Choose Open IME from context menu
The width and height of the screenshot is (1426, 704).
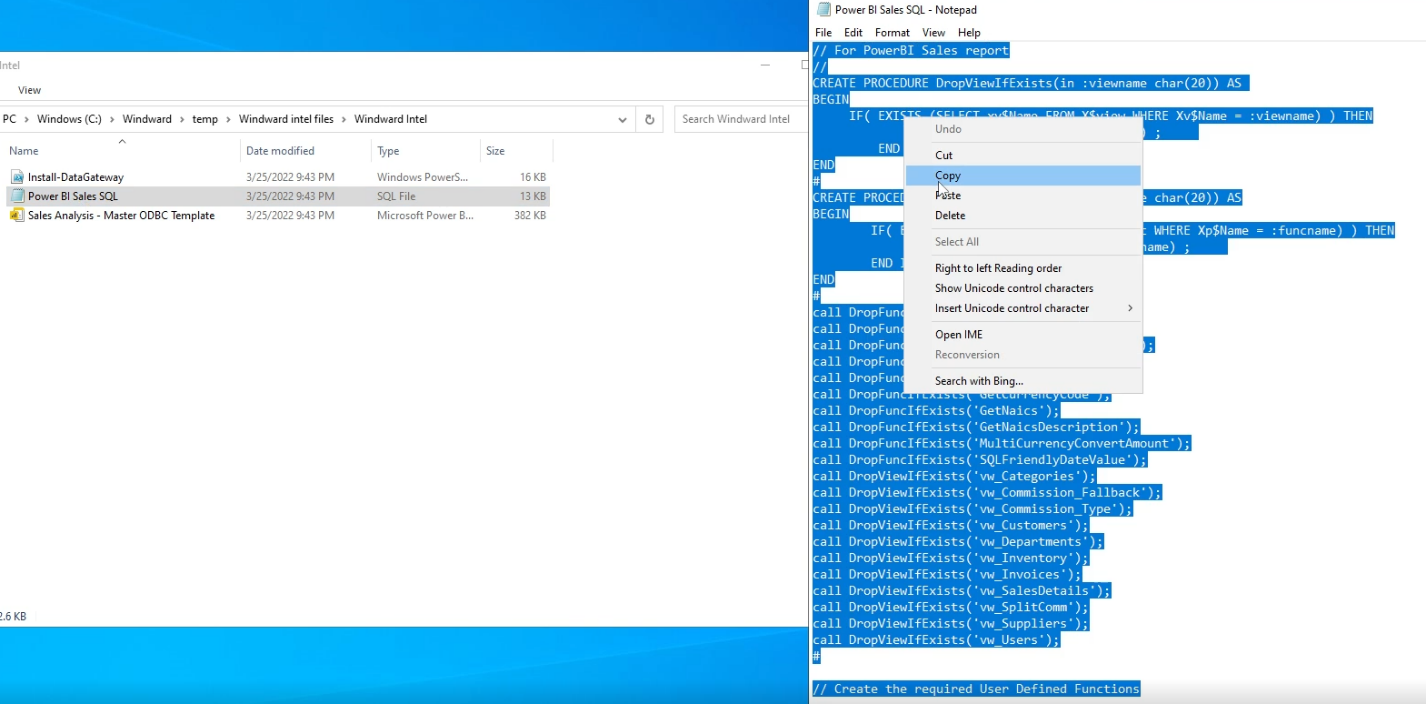[x=1023, y=335]
